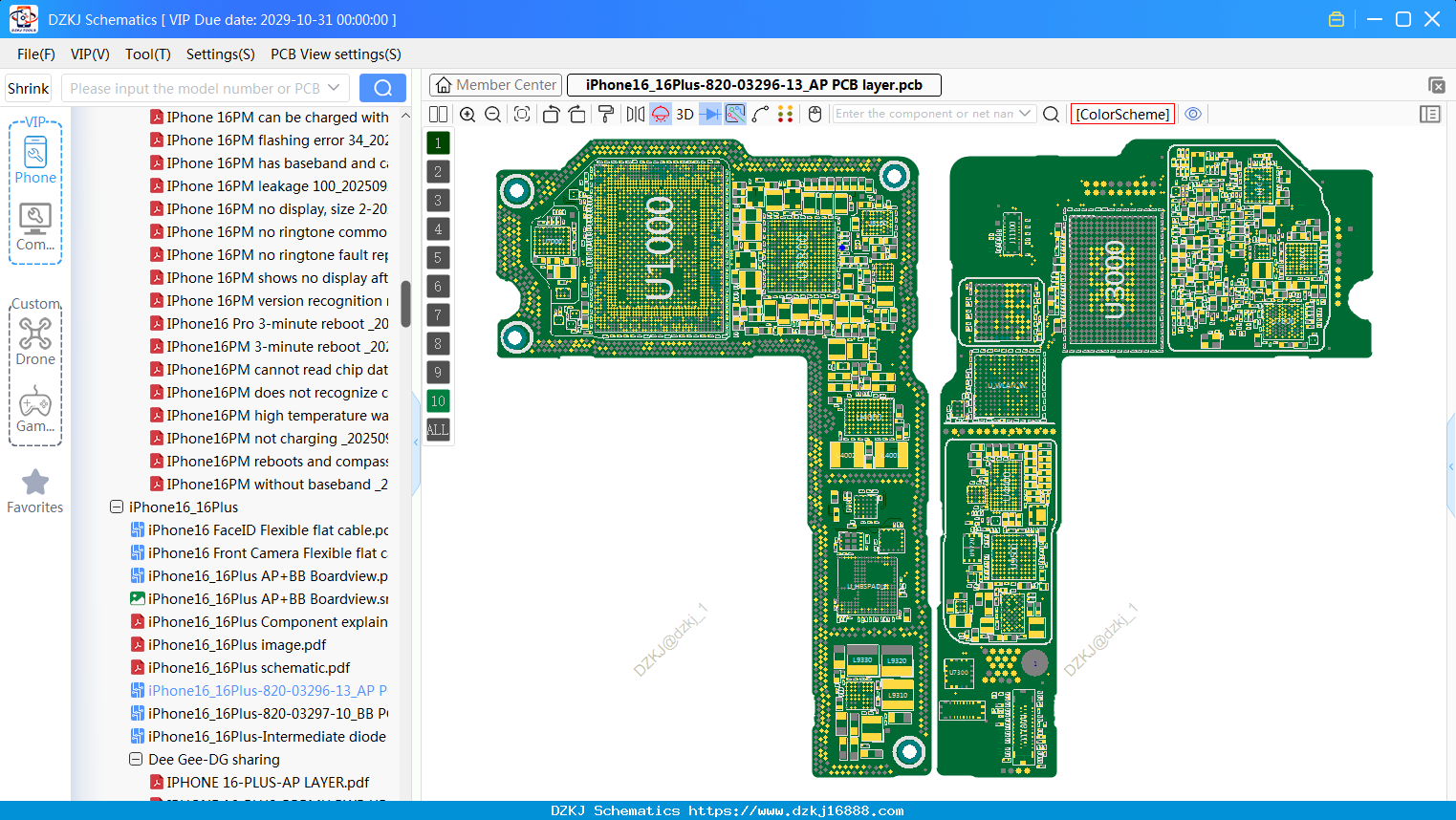This screenshot has width=1456, height=820.
Task: Click the curved path connection icon
Action: pos(761,114)
